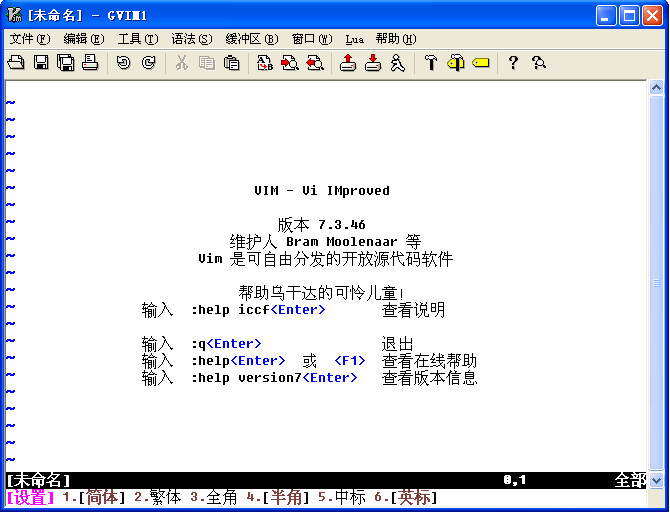This screenshot has width=670, height=514.
Task: Click the Print toolbar icon
Action: click(90, 63)
